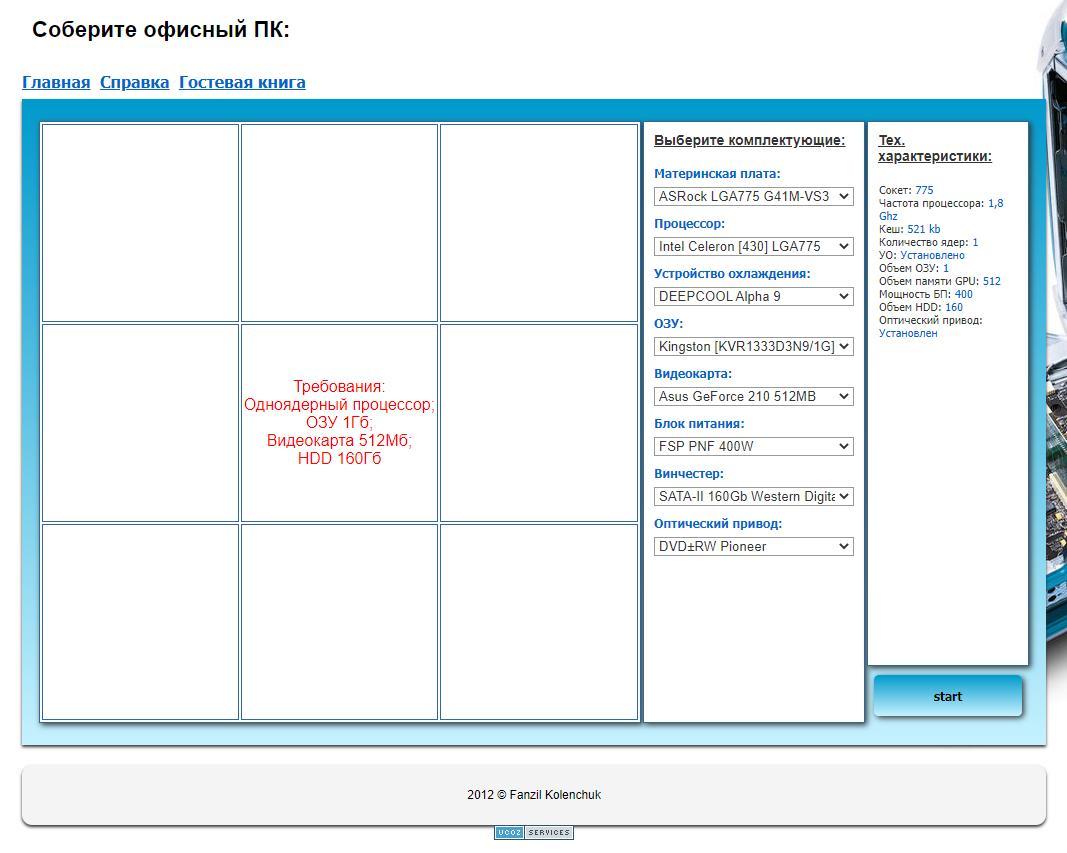Screen dimensions: 1067x853
Task: Go to the Гостевая книга page
Action: coord(242,83)
